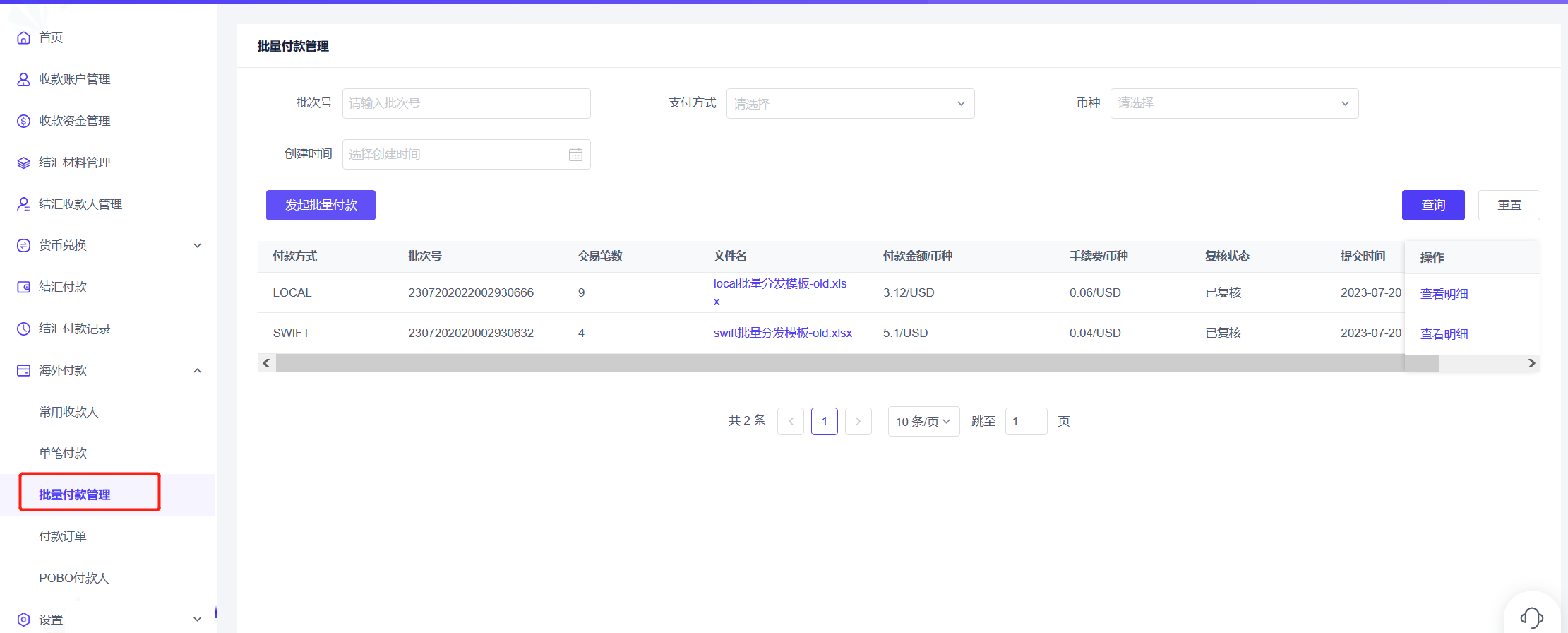Open 单笔付款 menu item
This screenshot has width=1568, height=633.
(x=63, y=453)
